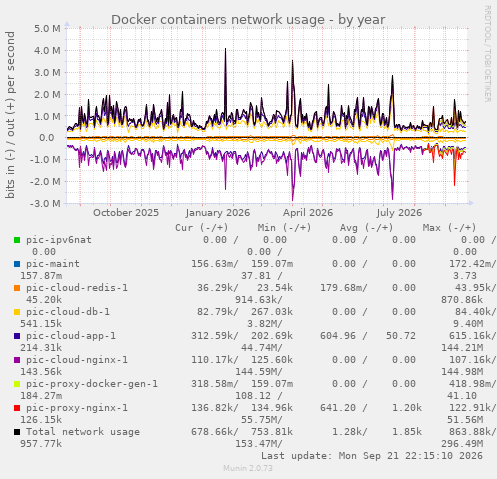This screenshot has width=497, height=479.
Task: Click the 'Min (-/+)' column header
Action: pos(284,228)
